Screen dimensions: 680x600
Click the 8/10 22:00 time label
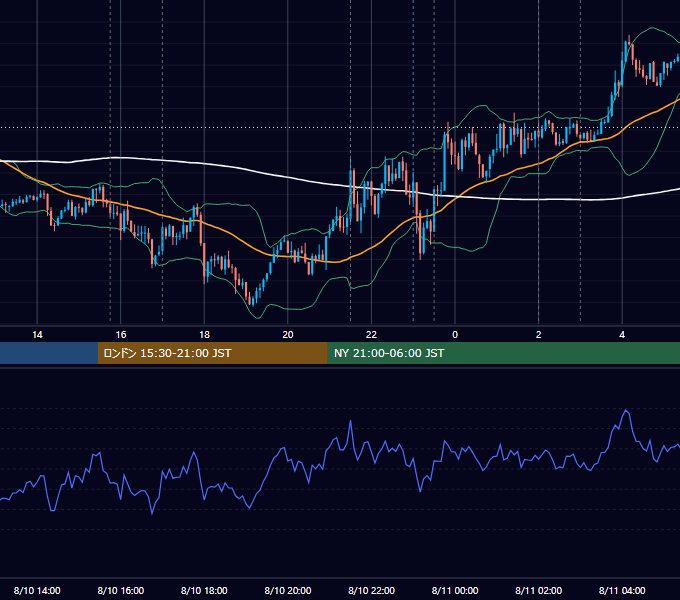tap(371, 590)
